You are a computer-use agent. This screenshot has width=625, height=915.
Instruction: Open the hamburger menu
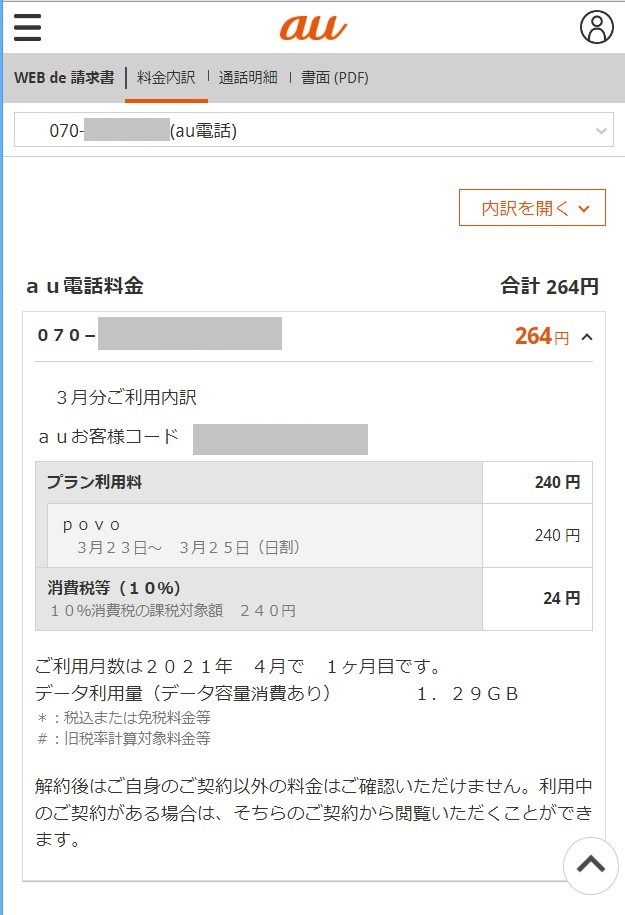point(28,27)
